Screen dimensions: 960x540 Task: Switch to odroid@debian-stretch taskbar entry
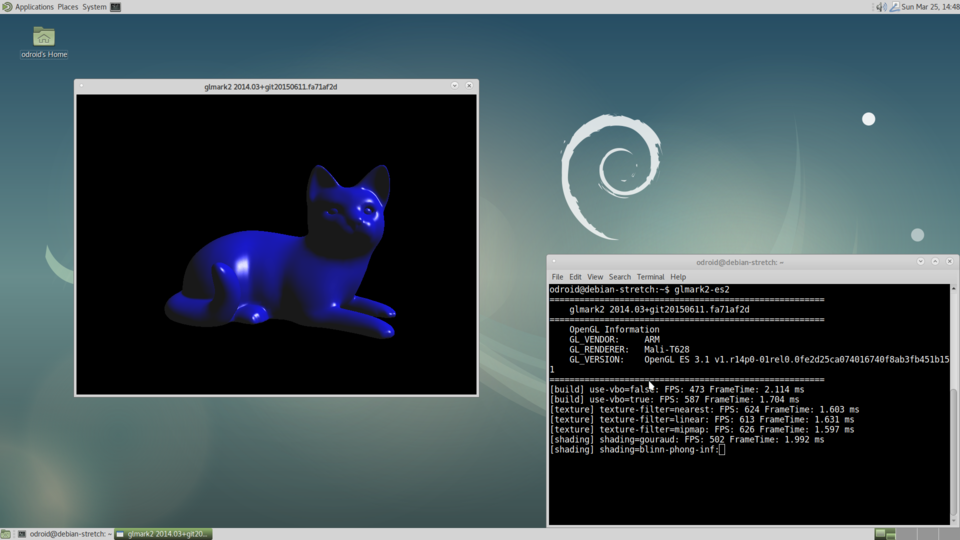pos(64,534)
